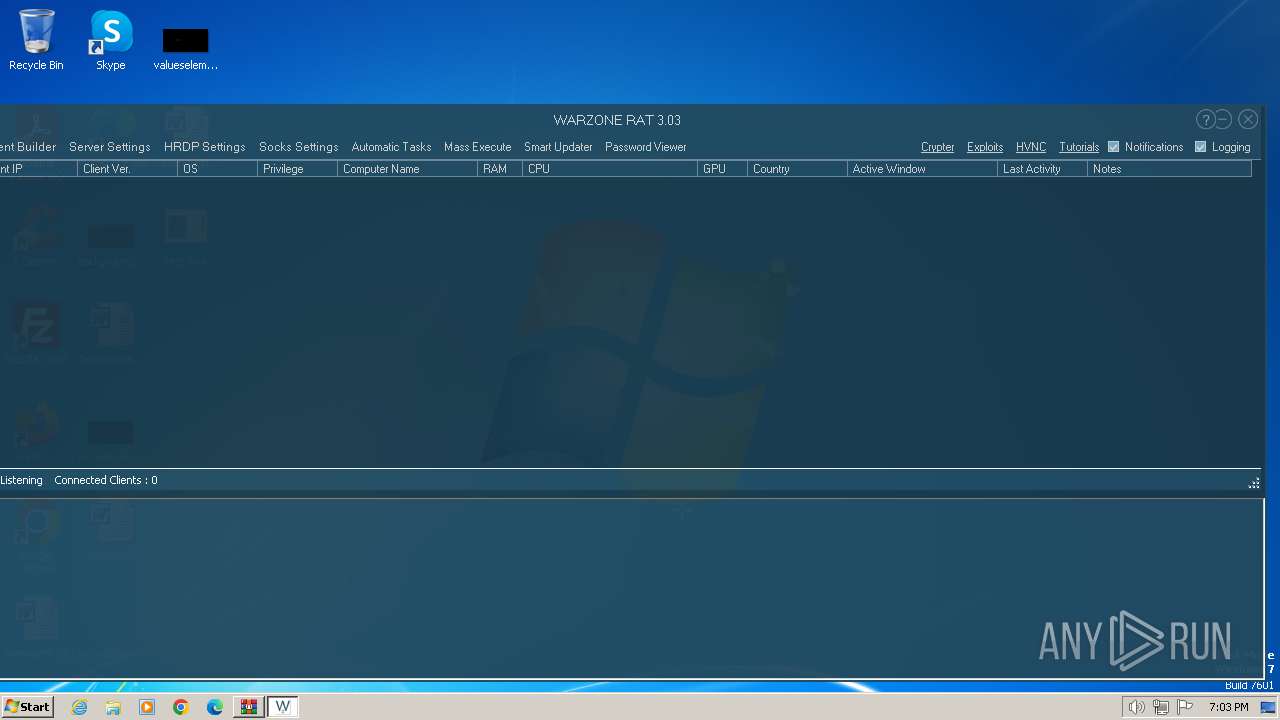Open the Exploits link
1280x720 pixels.
pyautogui.click(x=985, y=147)
